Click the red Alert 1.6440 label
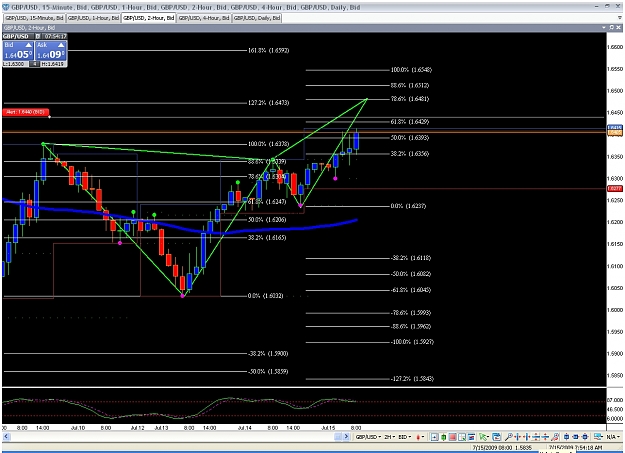This screenshot has height=453, width=625. coord(26,112)
